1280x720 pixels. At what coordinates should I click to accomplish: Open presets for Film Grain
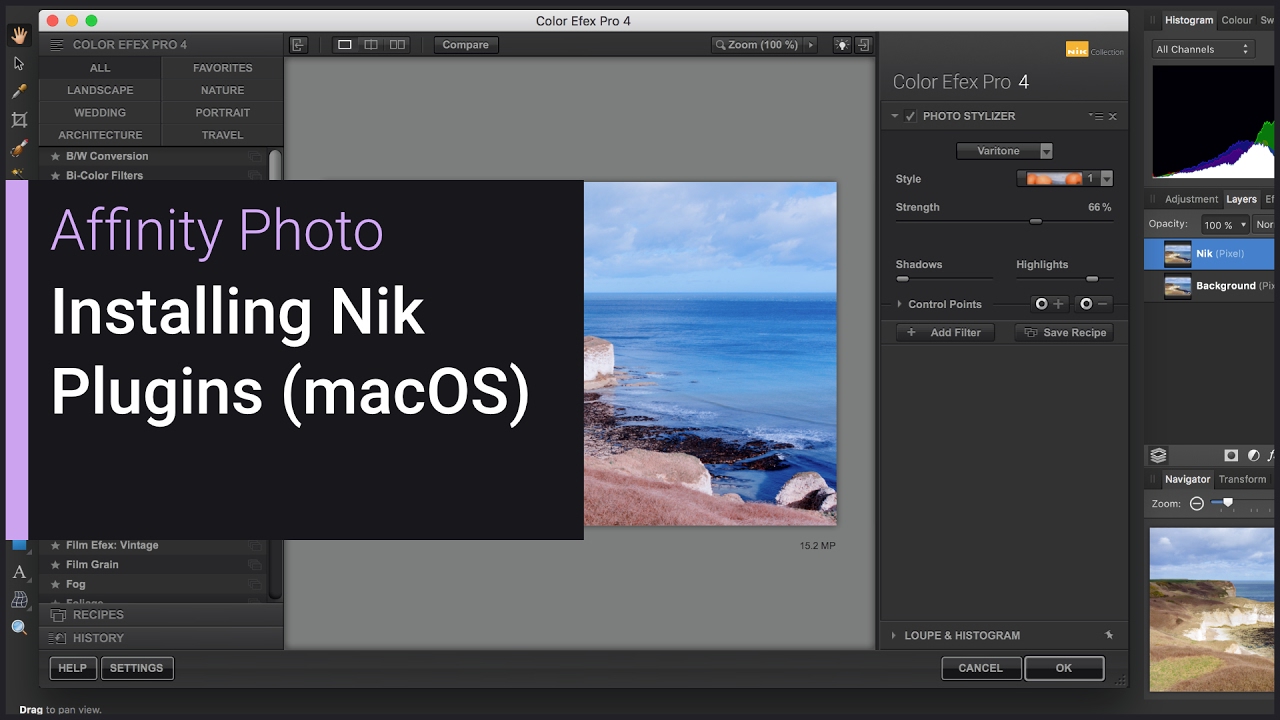256,565
